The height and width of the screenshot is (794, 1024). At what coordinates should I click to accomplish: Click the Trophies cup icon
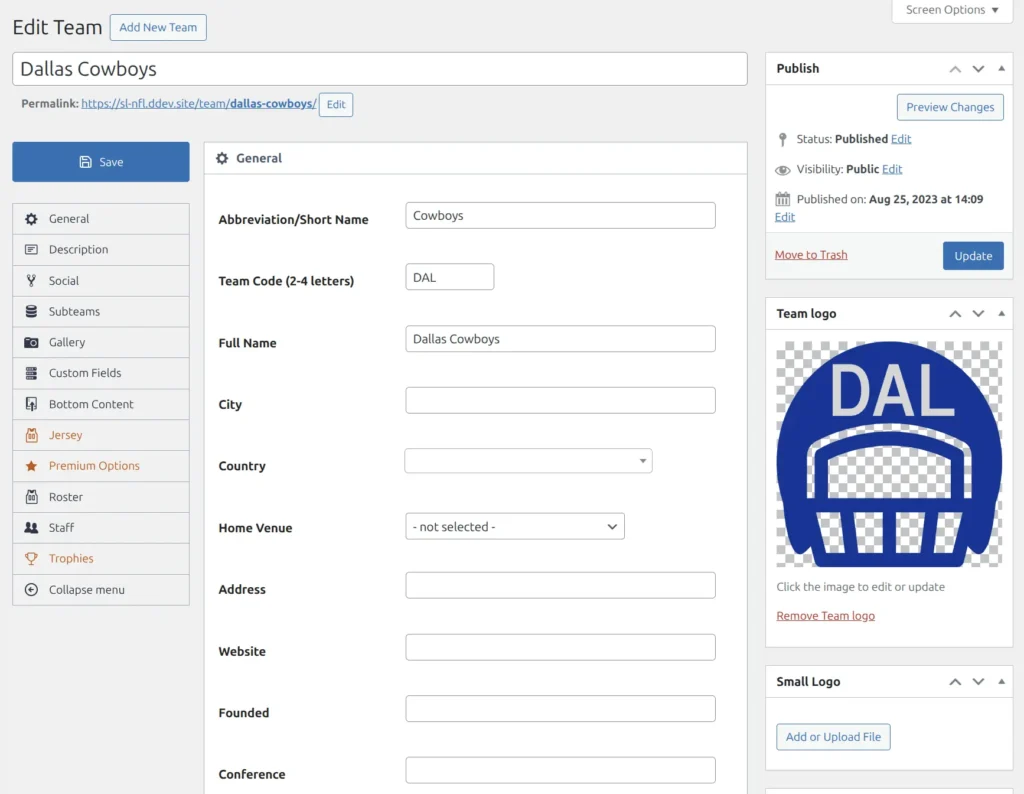click(31, 558)
